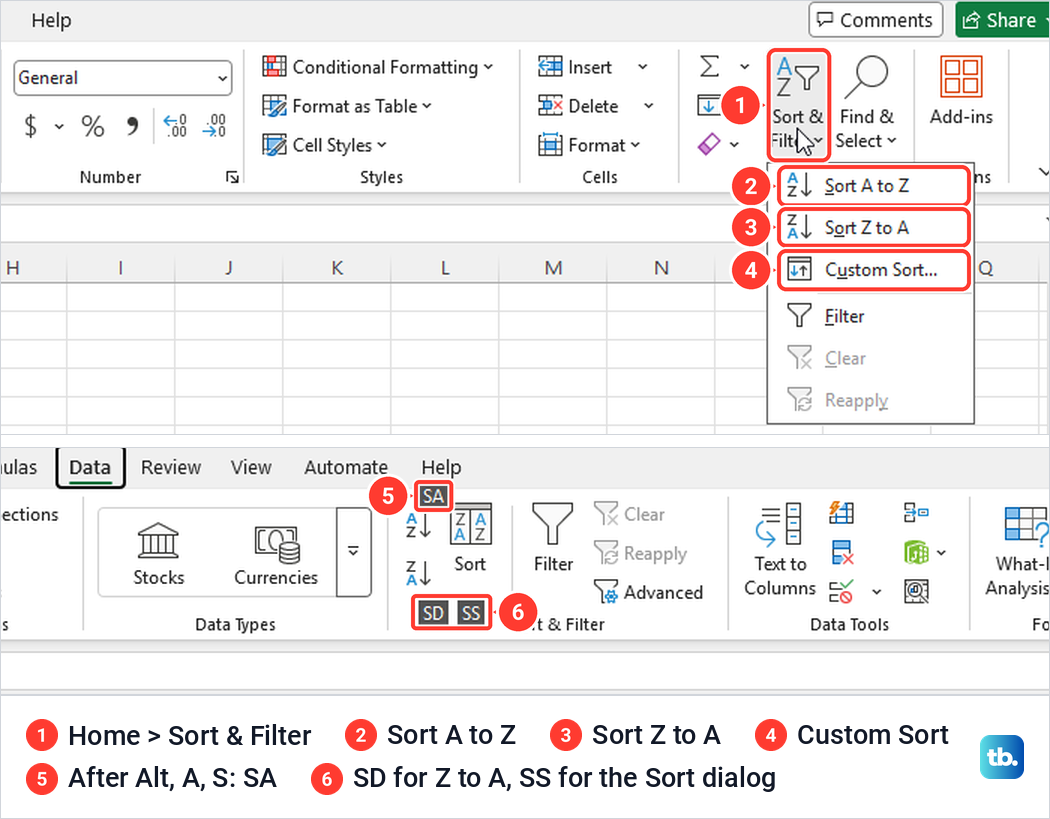Screen dimensions: 1050x819
Task: Click Increase Decimal icon
Action: tap(175, 125)
